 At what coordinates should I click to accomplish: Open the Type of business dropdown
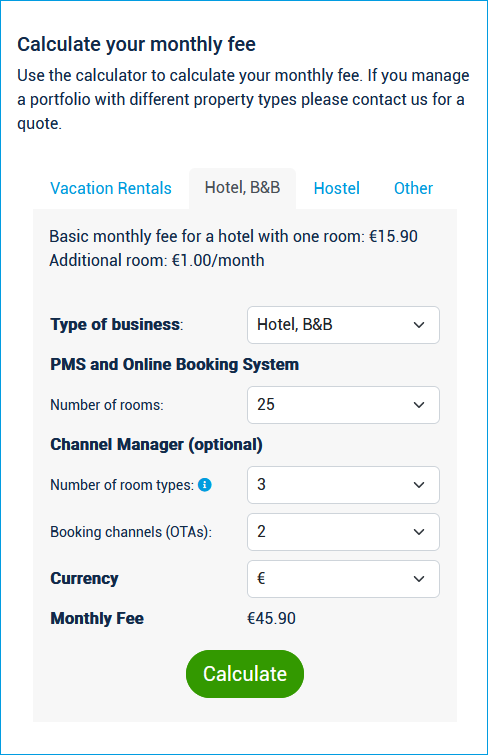[x=343, y=325]
